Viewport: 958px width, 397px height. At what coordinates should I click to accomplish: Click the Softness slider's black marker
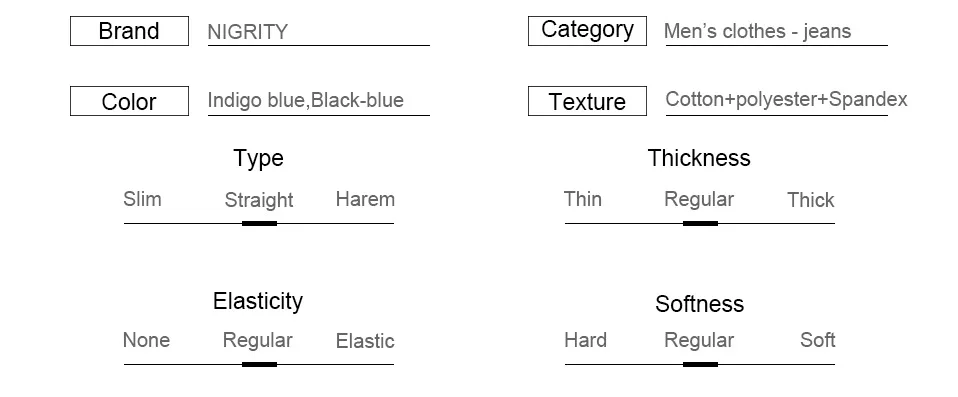(x=700, y=365)
